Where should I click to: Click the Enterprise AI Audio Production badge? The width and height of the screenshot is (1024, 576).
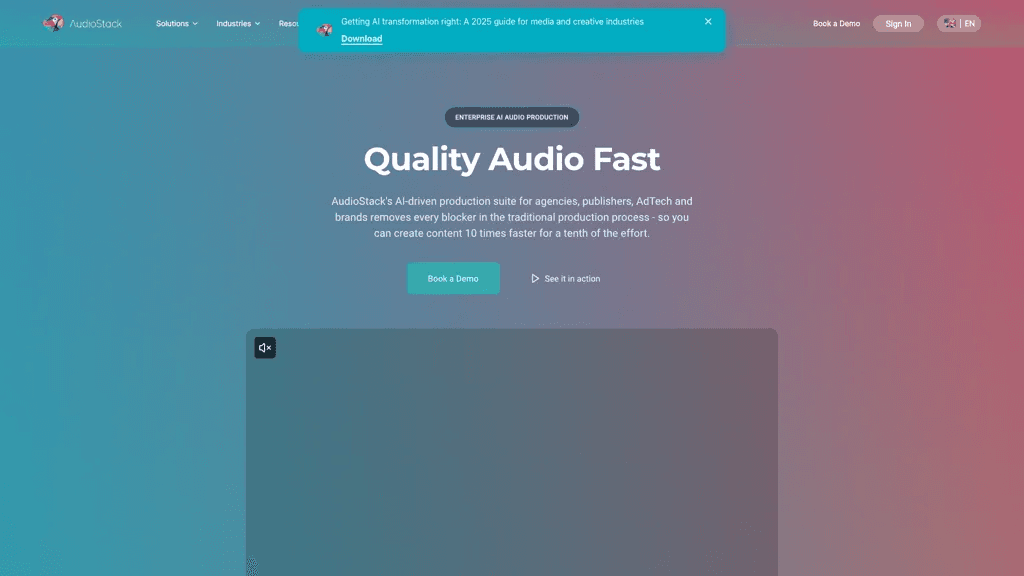coord(511,118)
